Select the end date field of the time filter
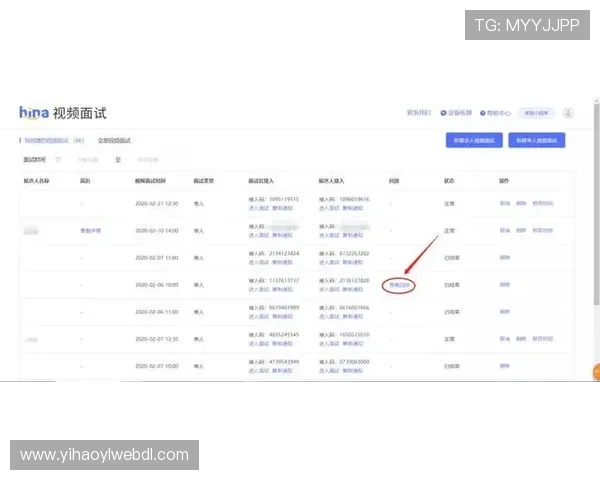This screenshot has height=480, width=600. click(x=148, y=160)
